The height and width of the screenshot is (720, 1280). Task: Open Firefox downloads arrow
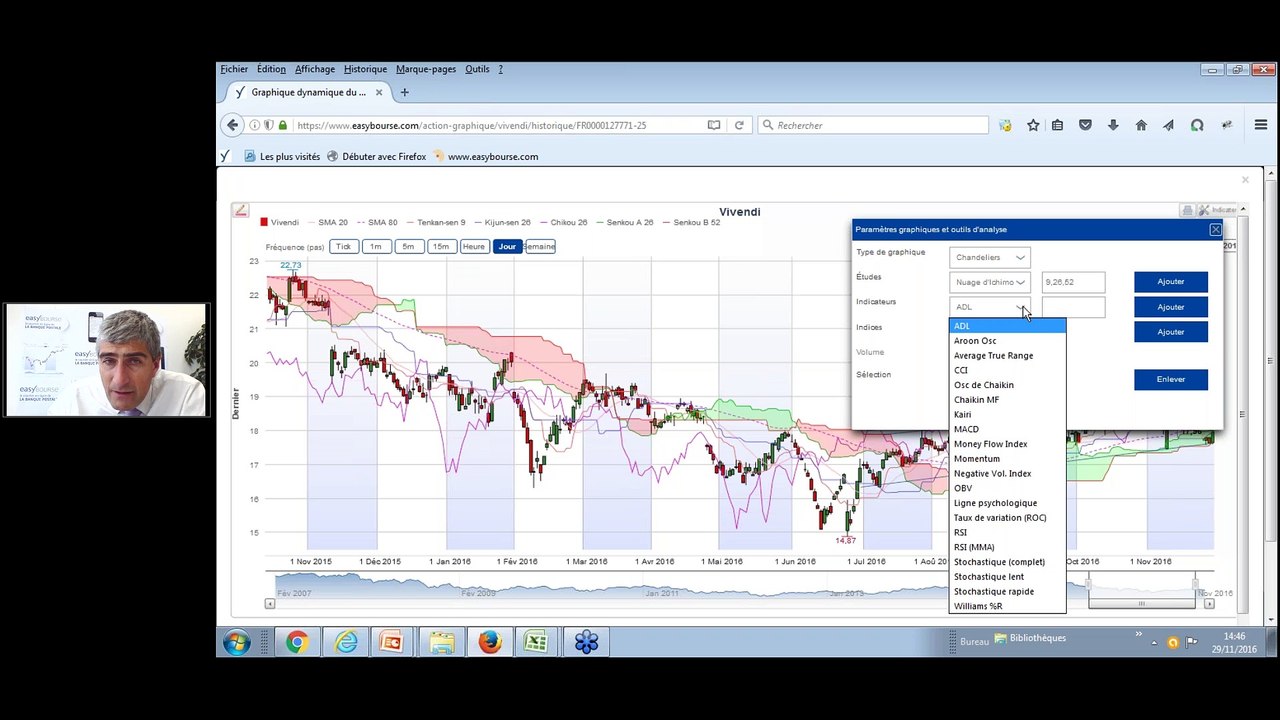1113,125
